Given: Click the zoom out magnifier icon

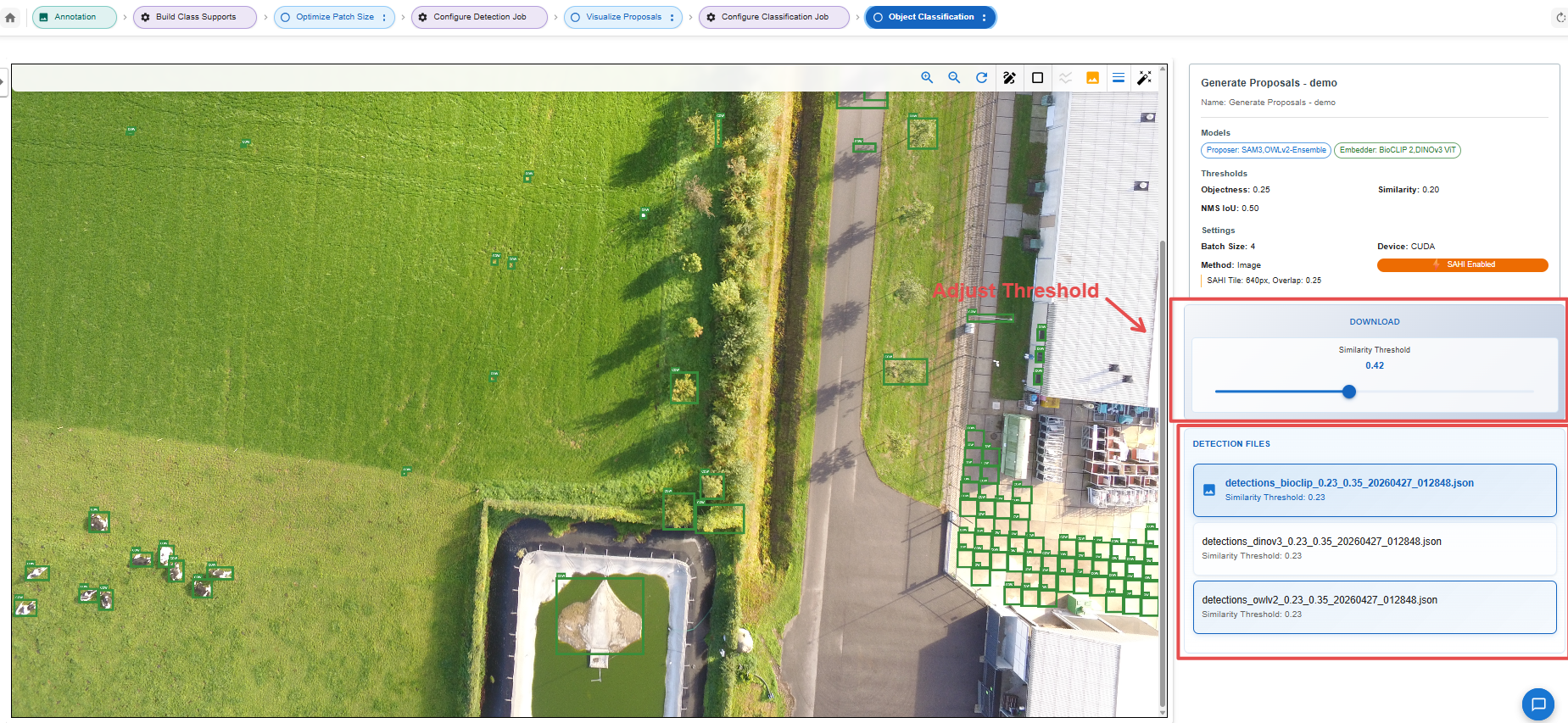Looking at the screenshot, I should pos(954,77).
